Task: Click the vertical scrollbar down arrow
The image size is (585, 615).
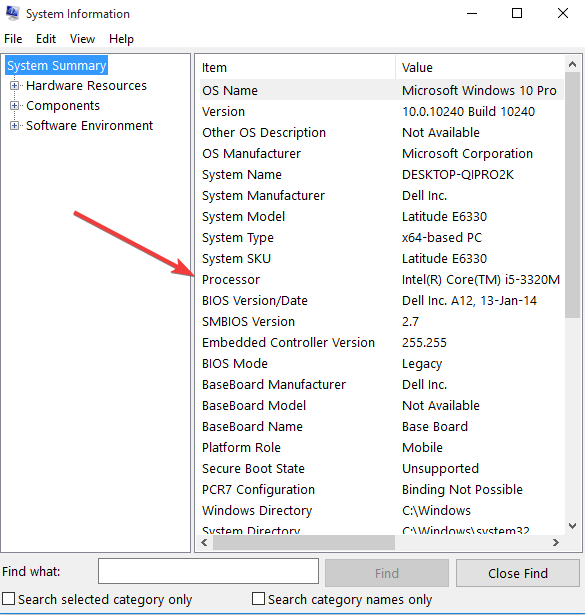Action: pyautogui.click(x=572, y=526)
